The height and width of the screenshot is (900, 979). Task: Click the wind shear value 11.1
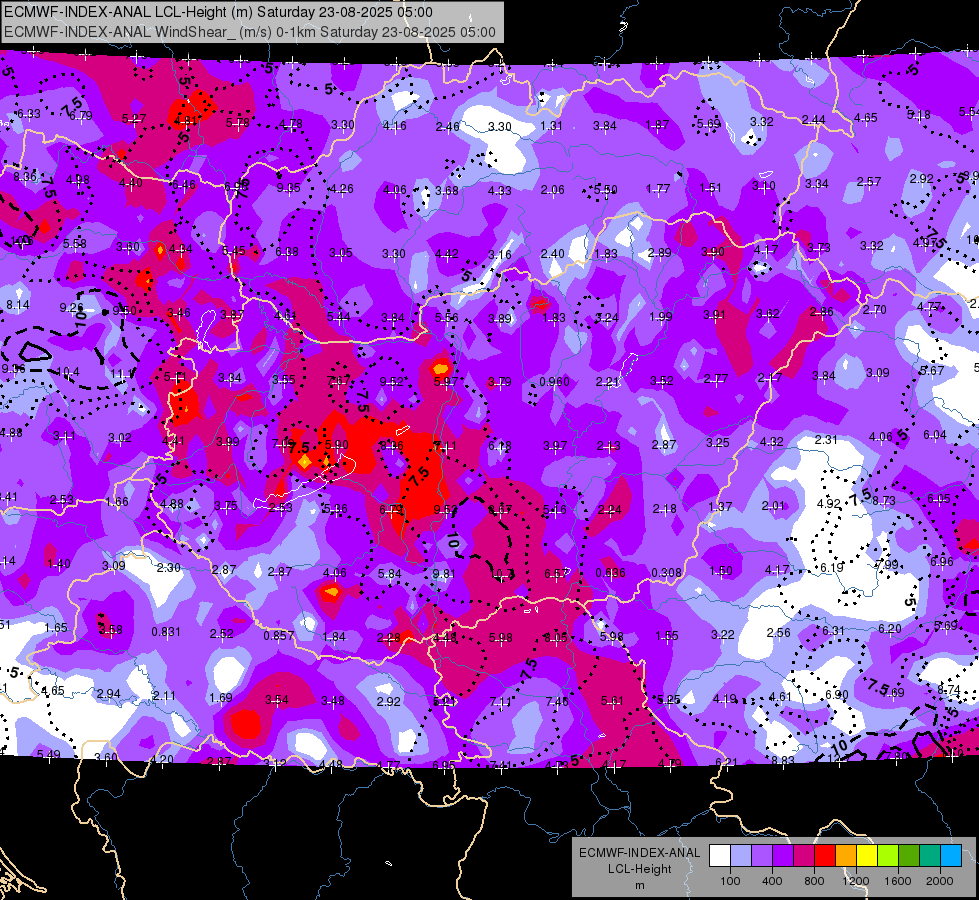(x=122, y=373)
